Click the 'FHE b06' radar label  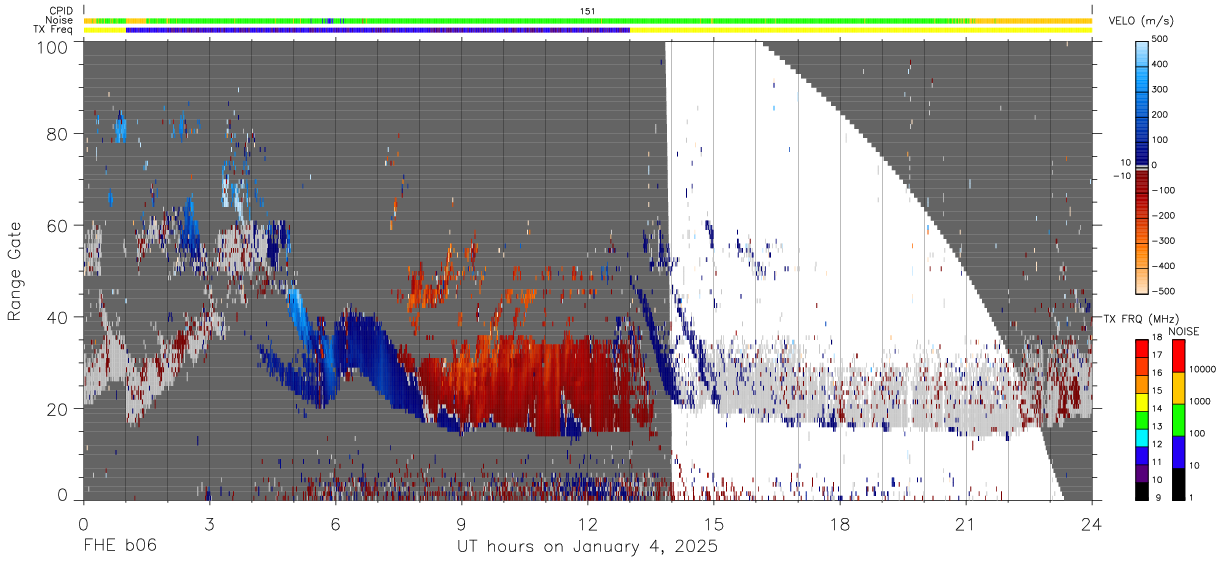click(119, 547)
